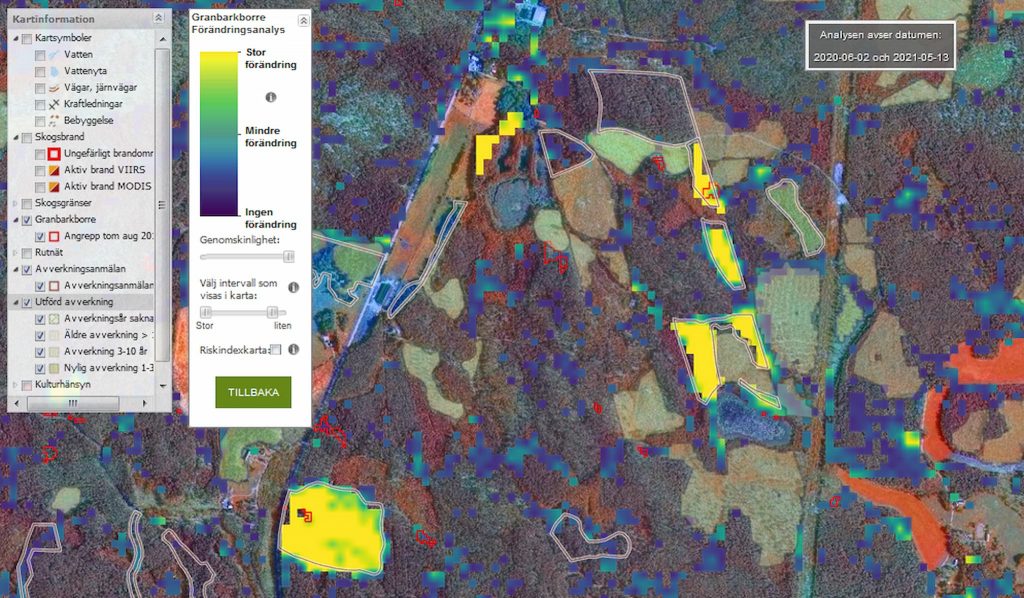Click the layer list horizontal scroll right arrow

tap(144, 403)
